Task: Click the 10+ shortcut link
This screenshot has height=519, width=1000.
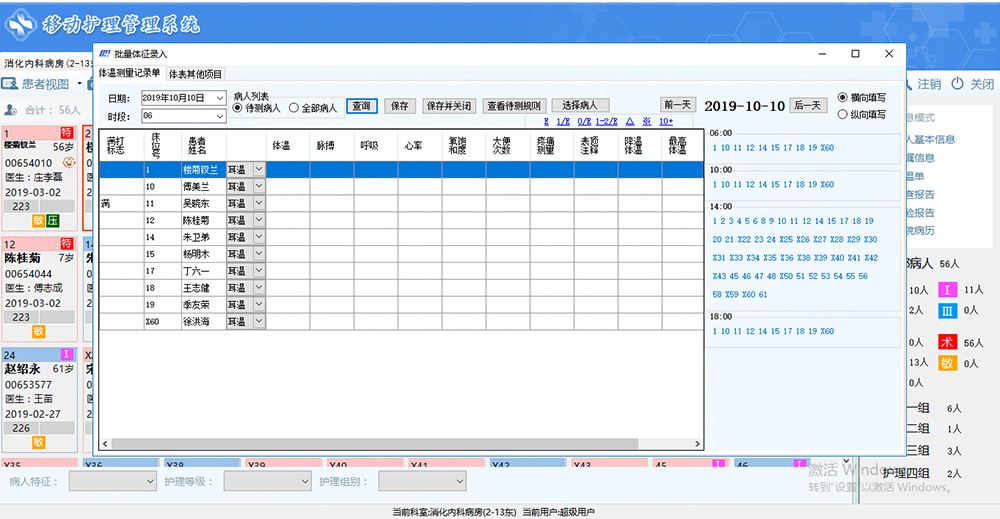Action: point(666,121)
